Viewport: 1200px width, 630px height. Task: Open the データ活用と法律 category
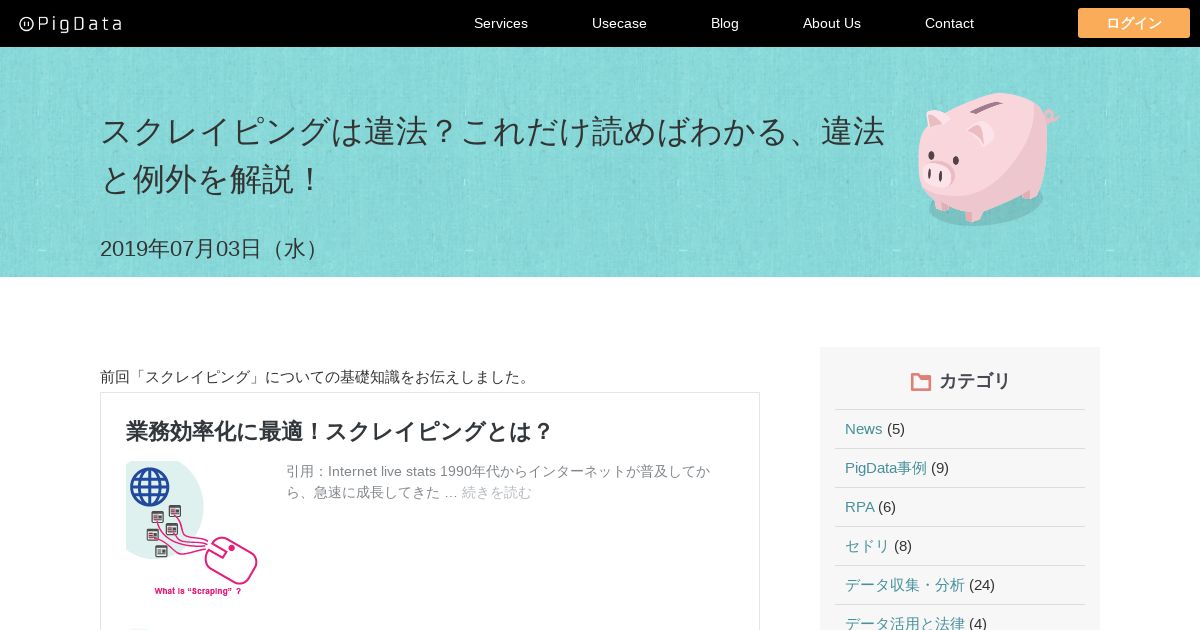click(x=905, y=622)
